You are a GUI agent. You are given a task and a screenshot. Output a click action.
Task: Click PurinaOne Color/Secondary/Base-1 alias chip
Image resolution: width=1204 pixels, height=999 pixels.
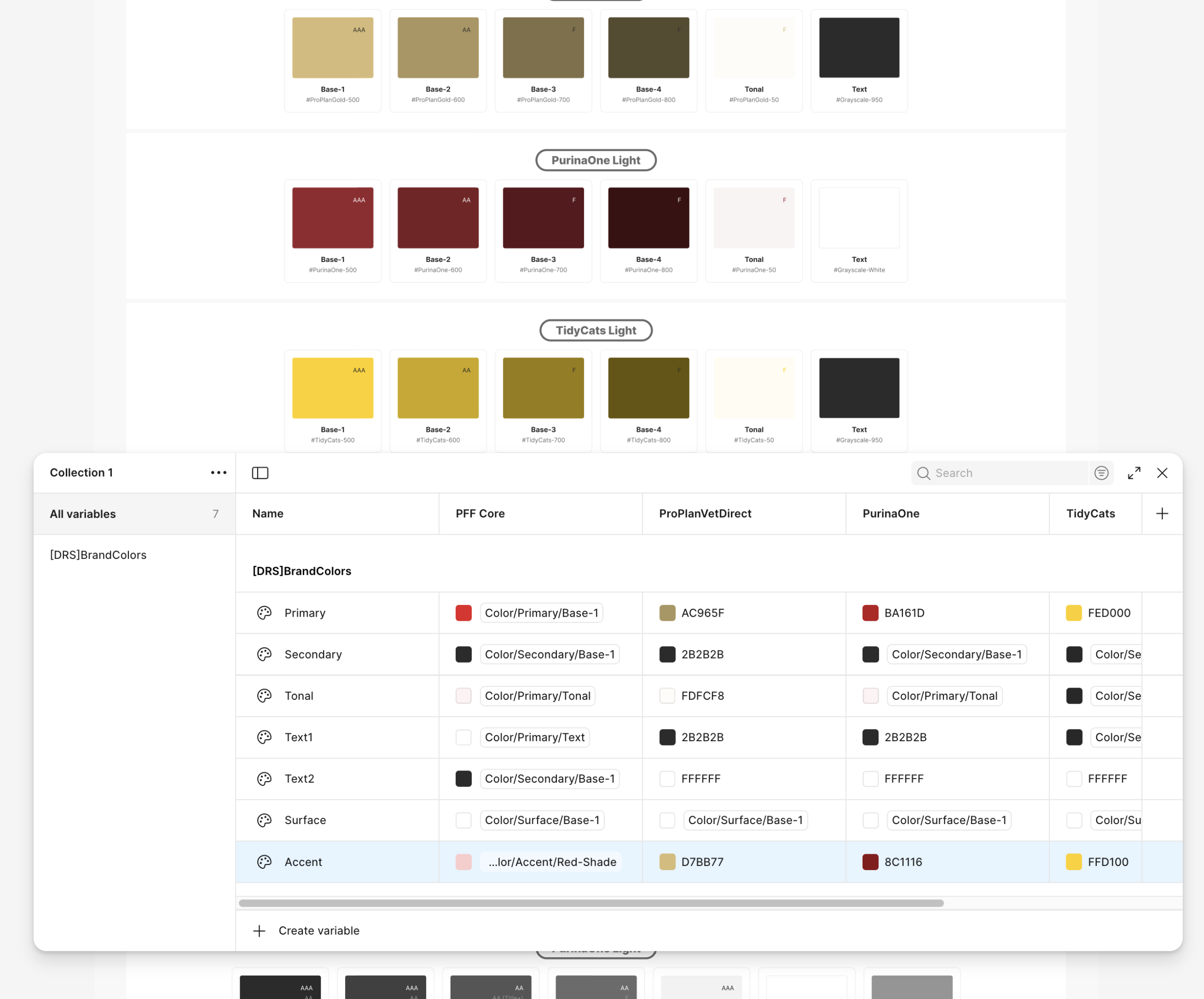click(956, 654)
